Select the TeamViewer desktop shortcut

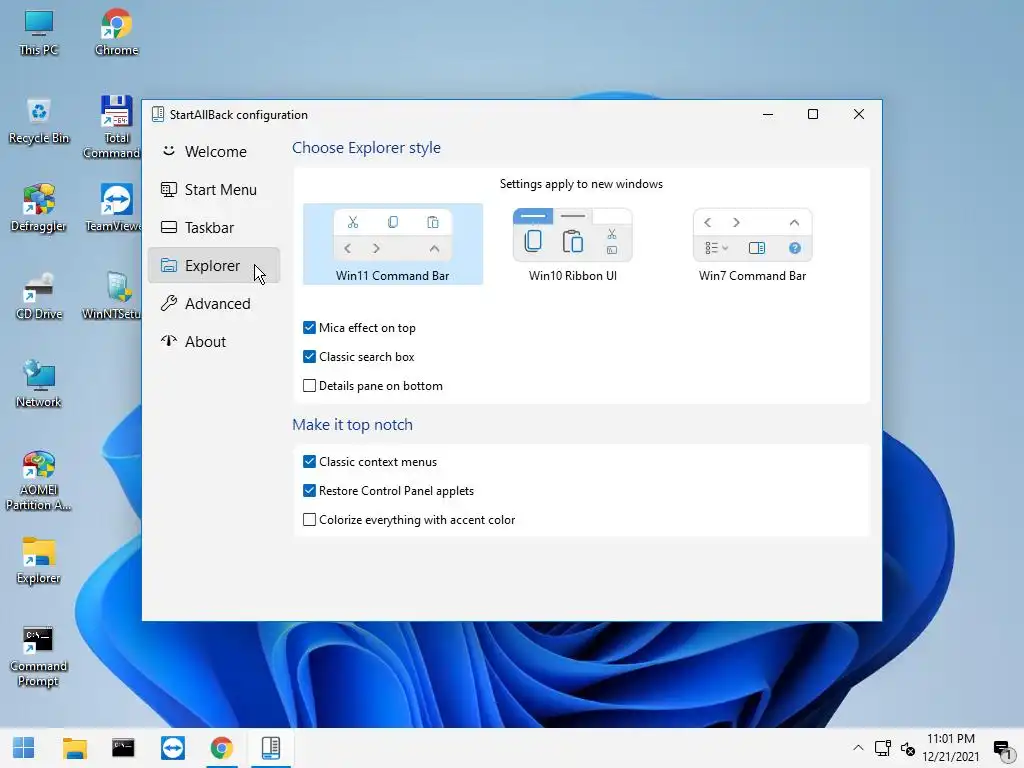(116, 209)
